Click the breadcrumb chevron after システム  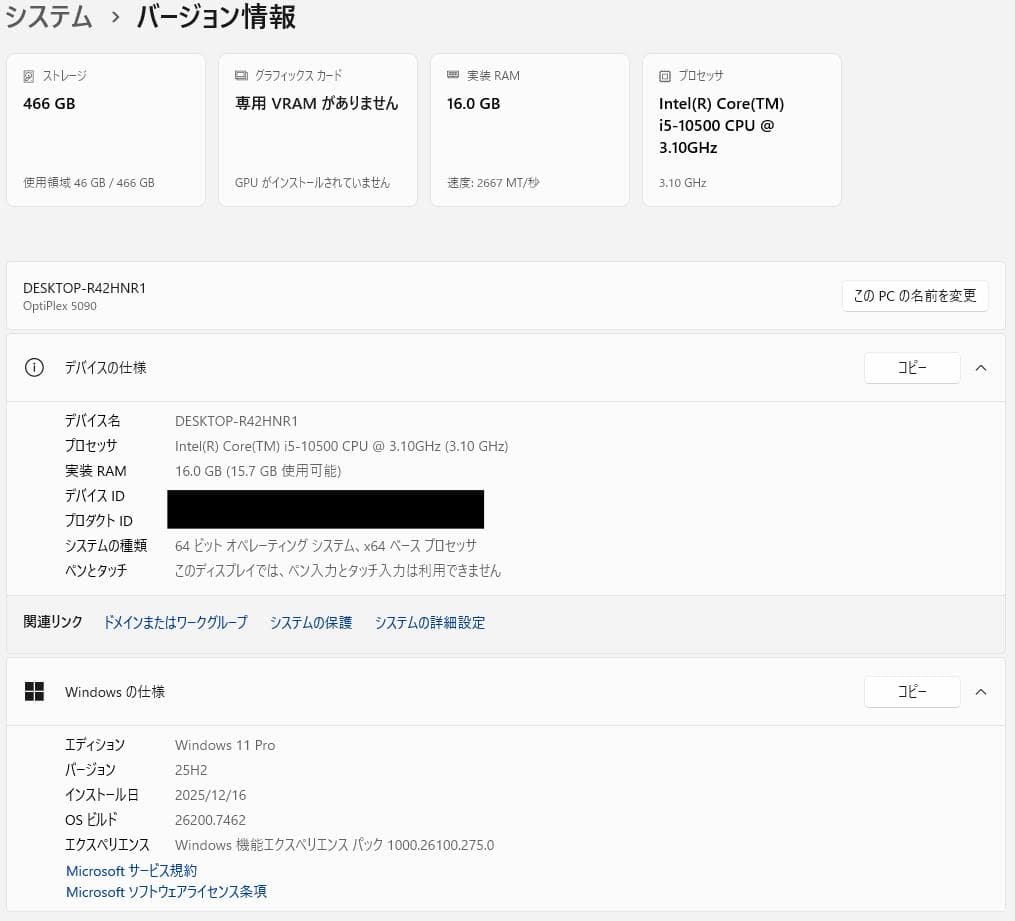pos(116,17)
